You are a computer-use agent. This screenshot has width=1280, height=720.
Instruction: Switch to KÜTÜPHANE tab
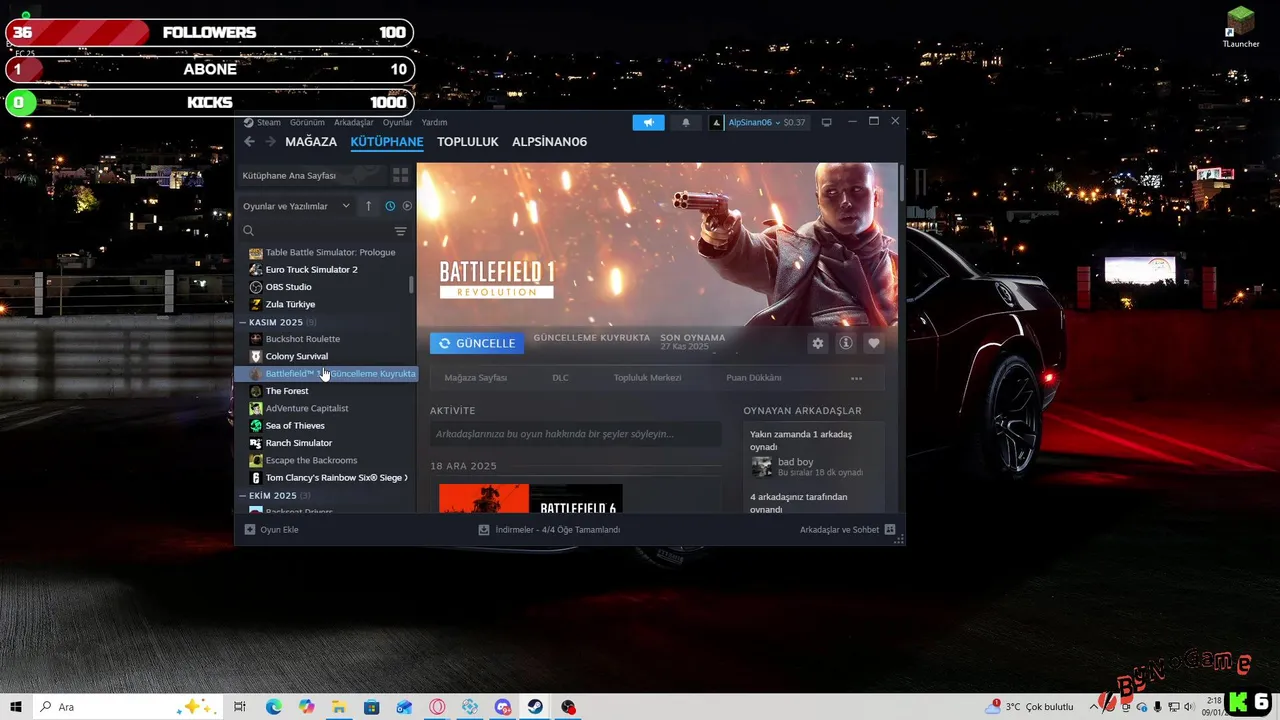(x=387, y=142)
